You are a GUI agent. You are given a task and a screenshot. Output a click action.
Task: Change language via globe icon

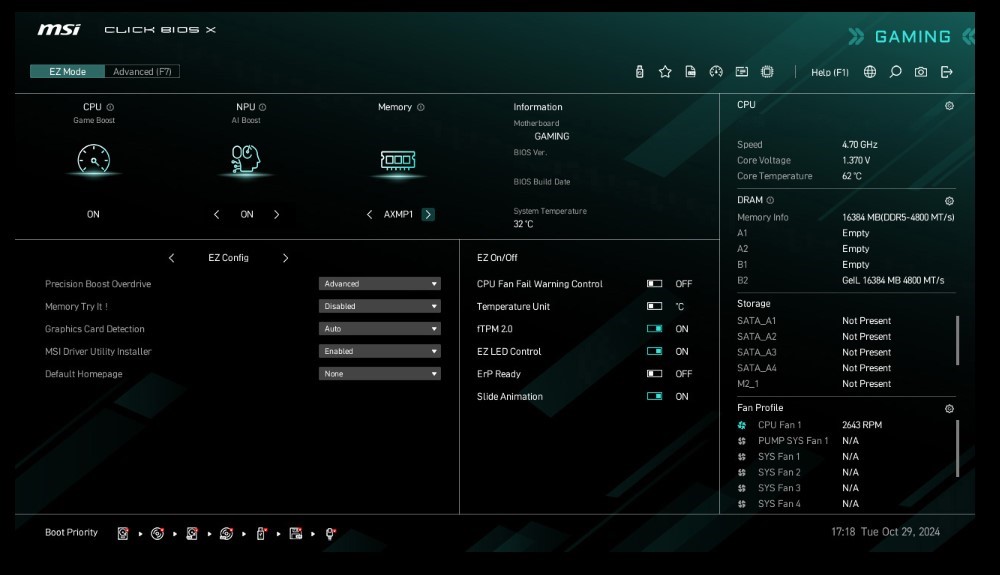tap(869, 72)
